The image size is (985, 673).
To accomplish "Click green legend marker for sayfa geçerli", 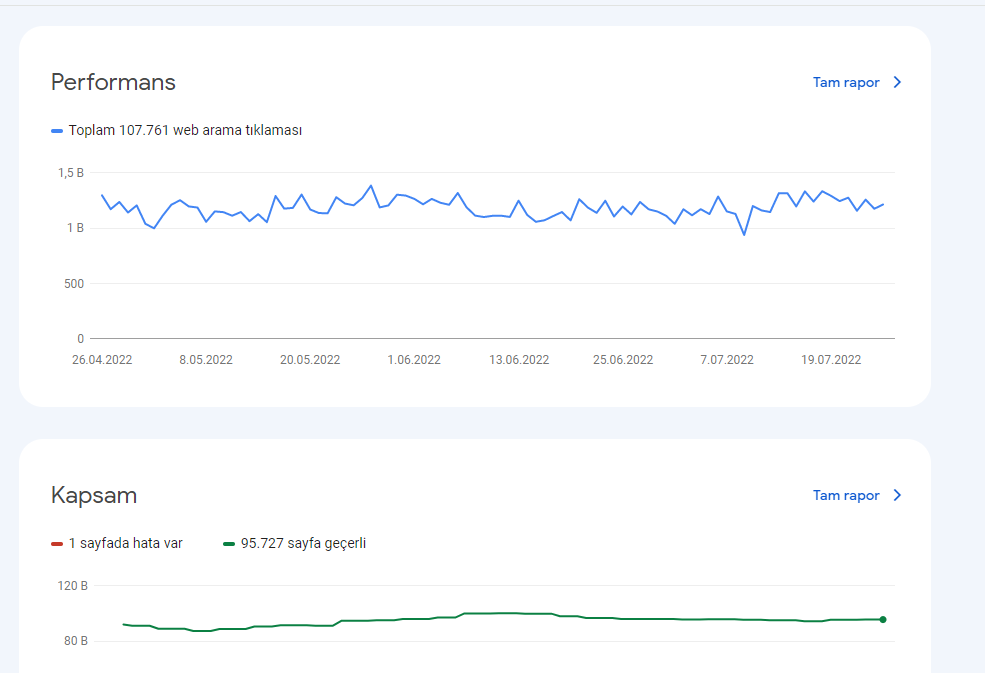I will coord(229,544).
